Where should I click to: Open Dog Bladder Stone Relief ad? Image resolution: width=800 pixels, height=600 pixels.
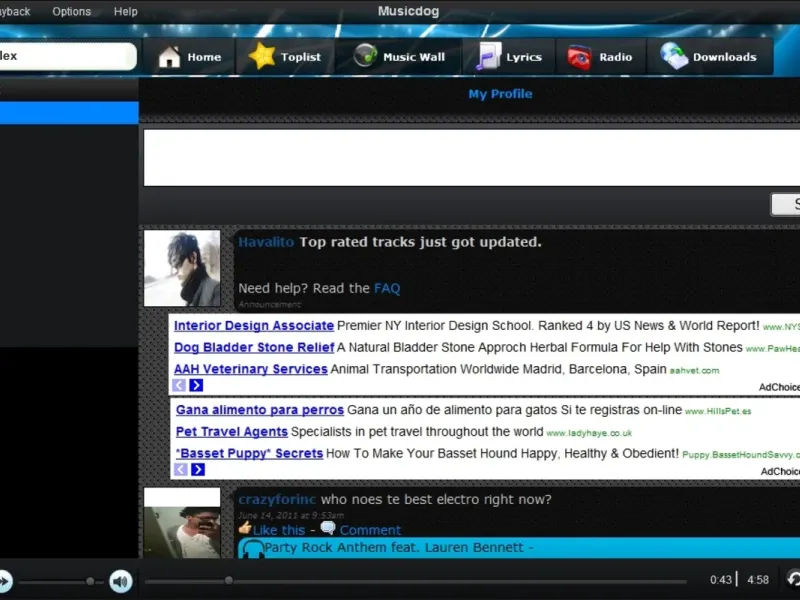pyautogui.click(x=254, y=347)
